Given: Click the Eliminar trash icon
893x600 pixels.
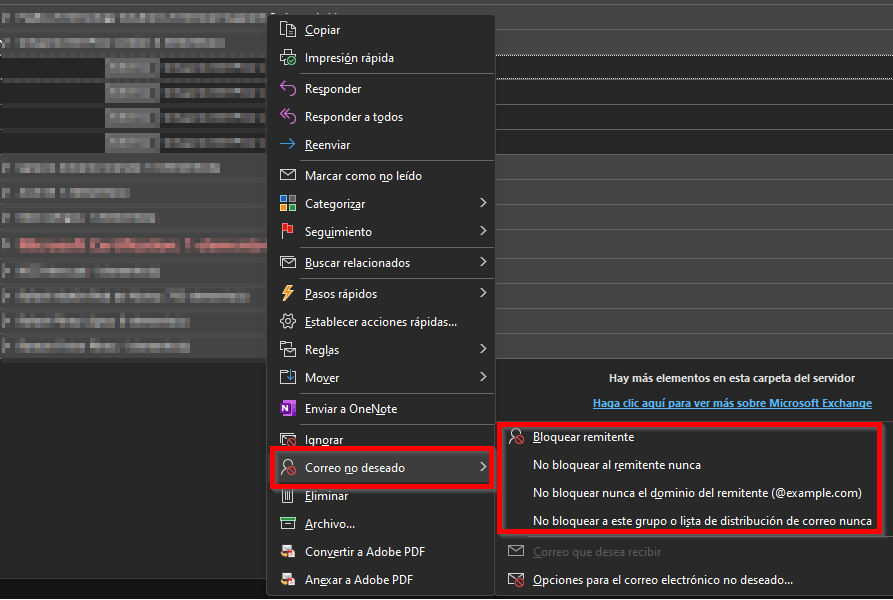Looking at the screenshot, I should pos(288,496).
